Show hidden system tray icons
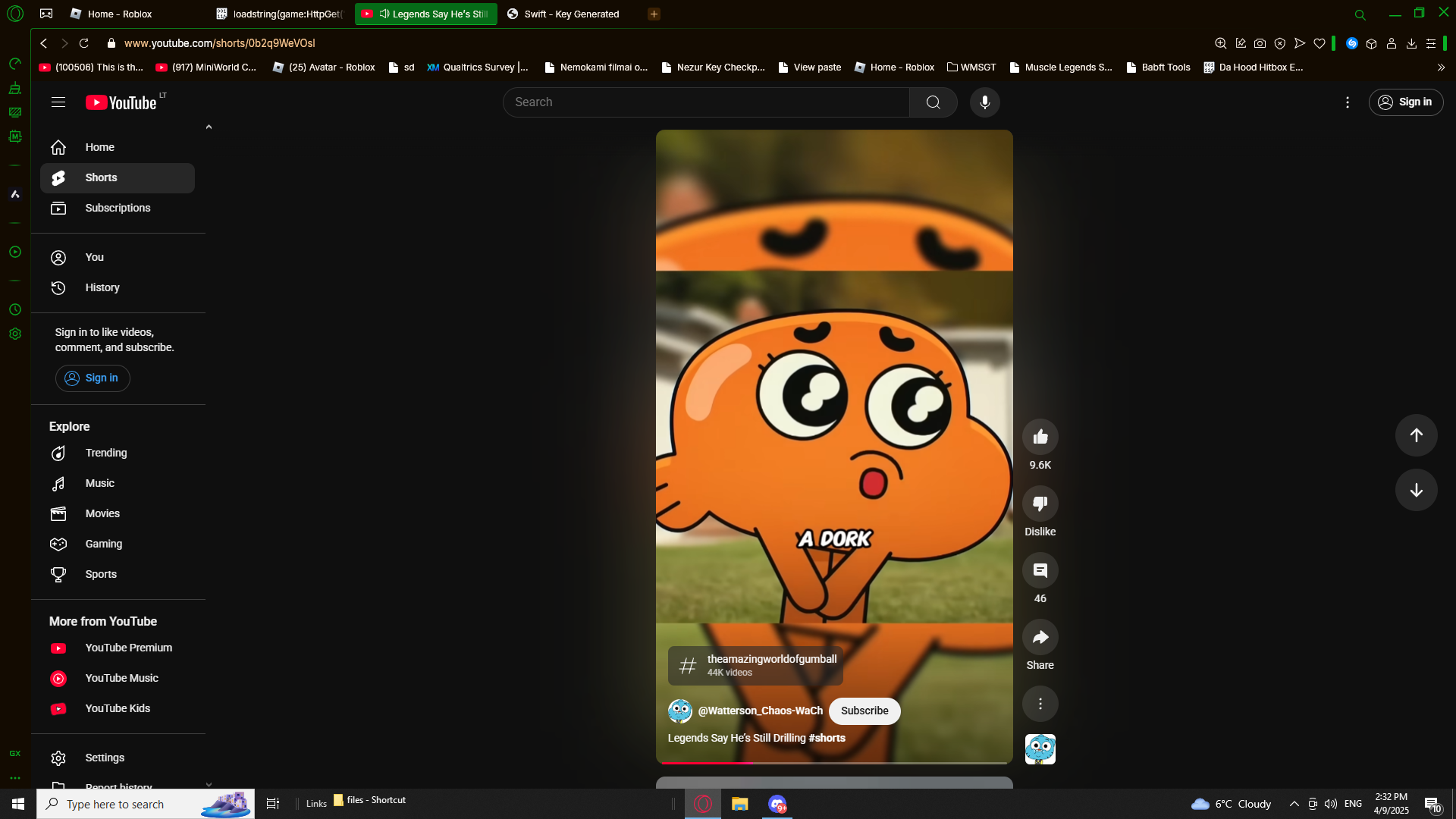The width and height of the screenshot is (1456, 819). click(x=1294, y=804)
